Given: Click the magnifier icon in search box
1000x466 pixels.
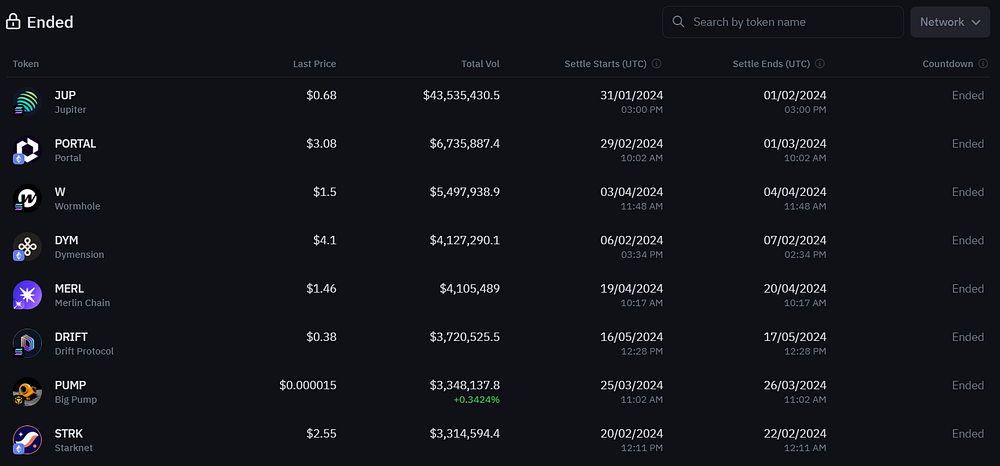Looking at the screenshot, I should pos(679,22).
